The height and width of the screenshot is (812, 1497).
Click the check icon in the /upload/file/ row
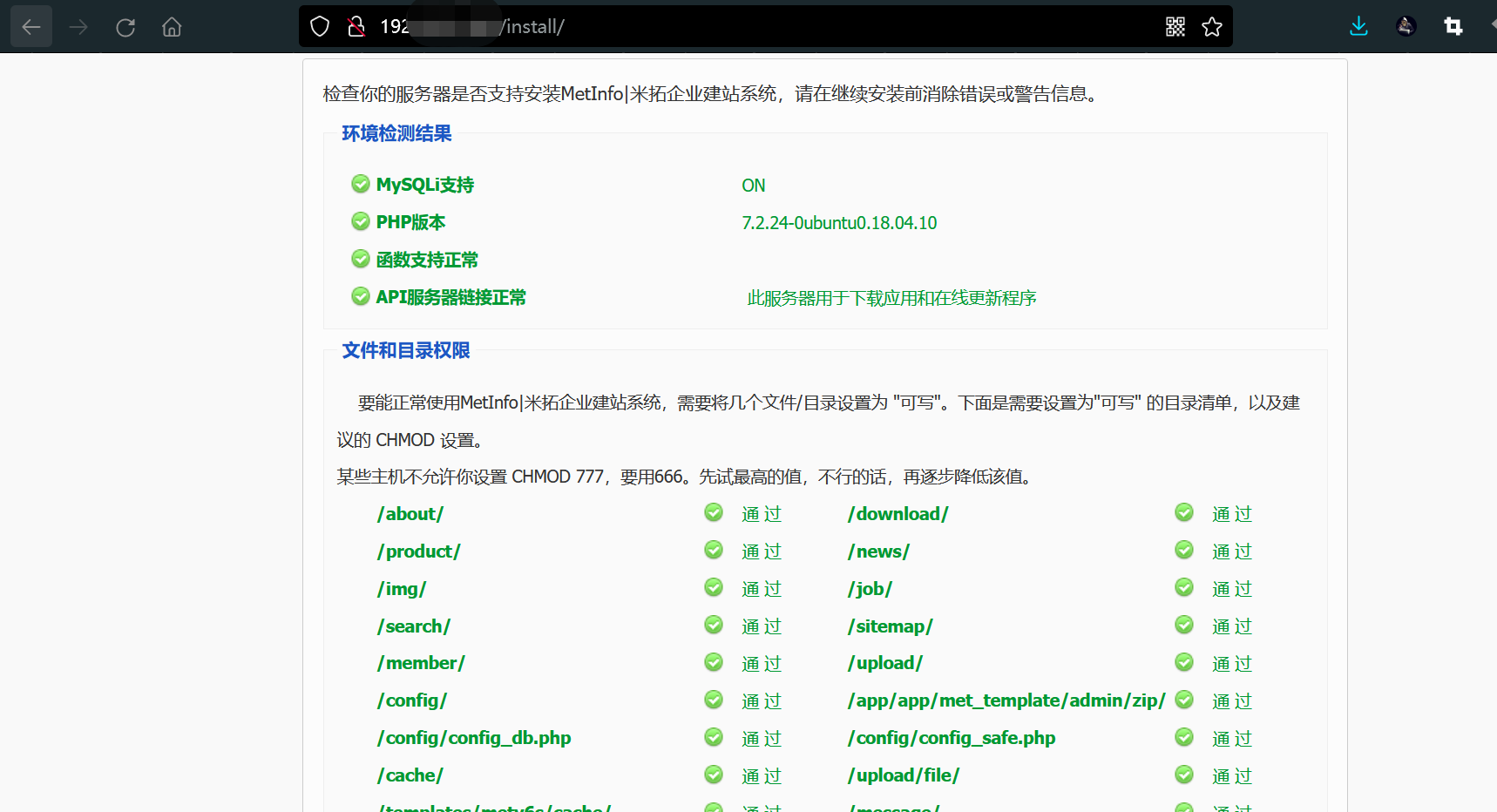click(1184, 775)
